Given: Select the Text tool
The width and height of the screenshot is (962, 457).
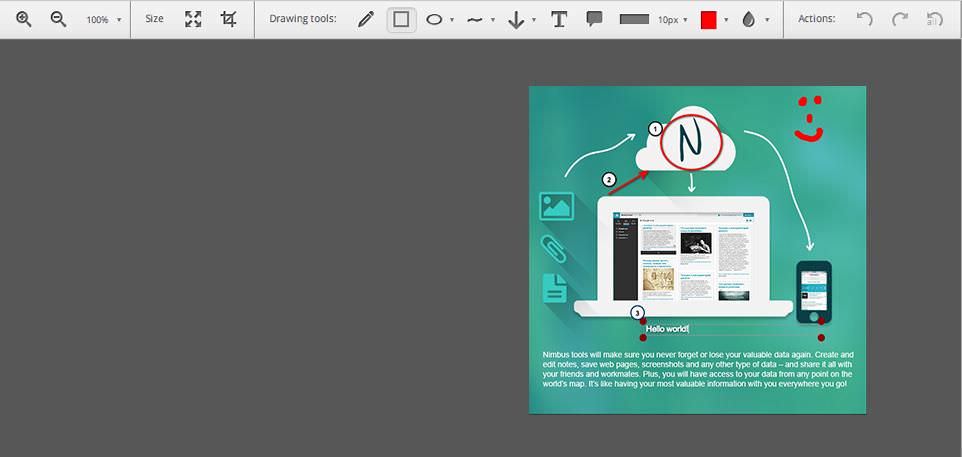Looking at the screenshot, I should pos(558,20).
